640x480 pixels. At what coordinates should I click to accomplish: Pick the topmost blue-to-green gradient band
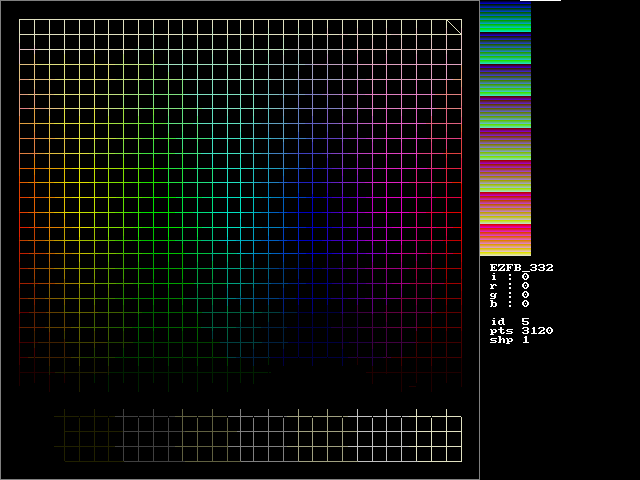click(x=505, y=16)
